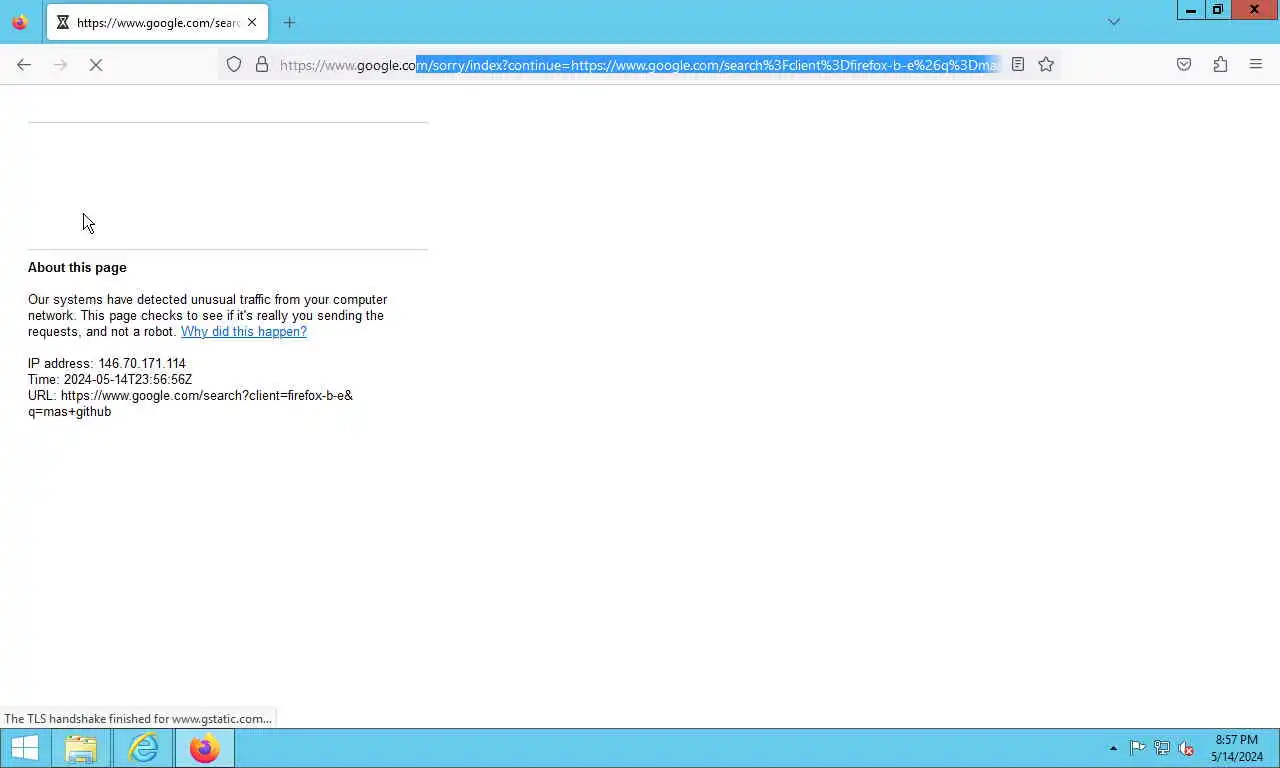
Task: Open the Extensions puzzle-piece icon
Action: coord(1220,65)
